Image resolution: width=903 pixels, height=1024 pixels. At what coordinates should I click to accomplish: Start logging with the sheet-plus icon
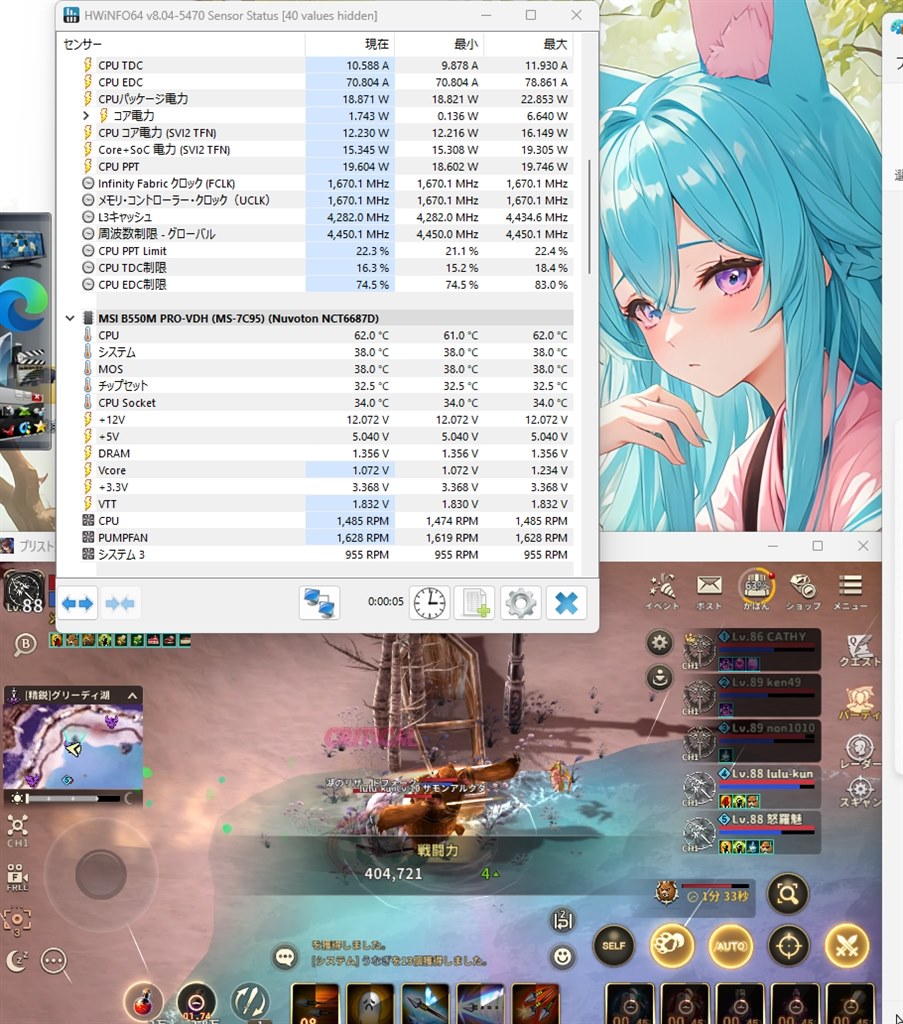pos(475,603)
